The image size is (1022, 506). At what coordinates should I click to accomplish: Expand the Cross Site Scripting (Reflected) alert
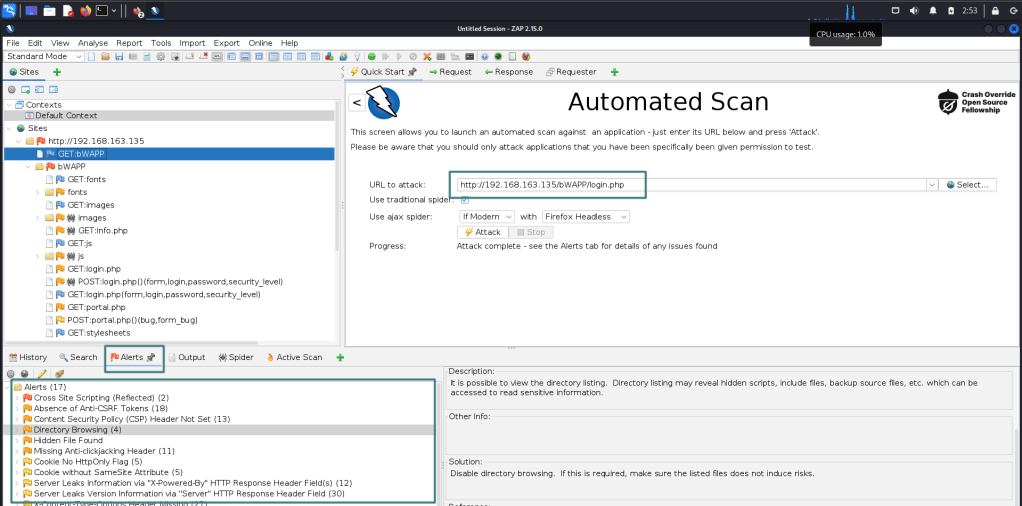point(17,398)
